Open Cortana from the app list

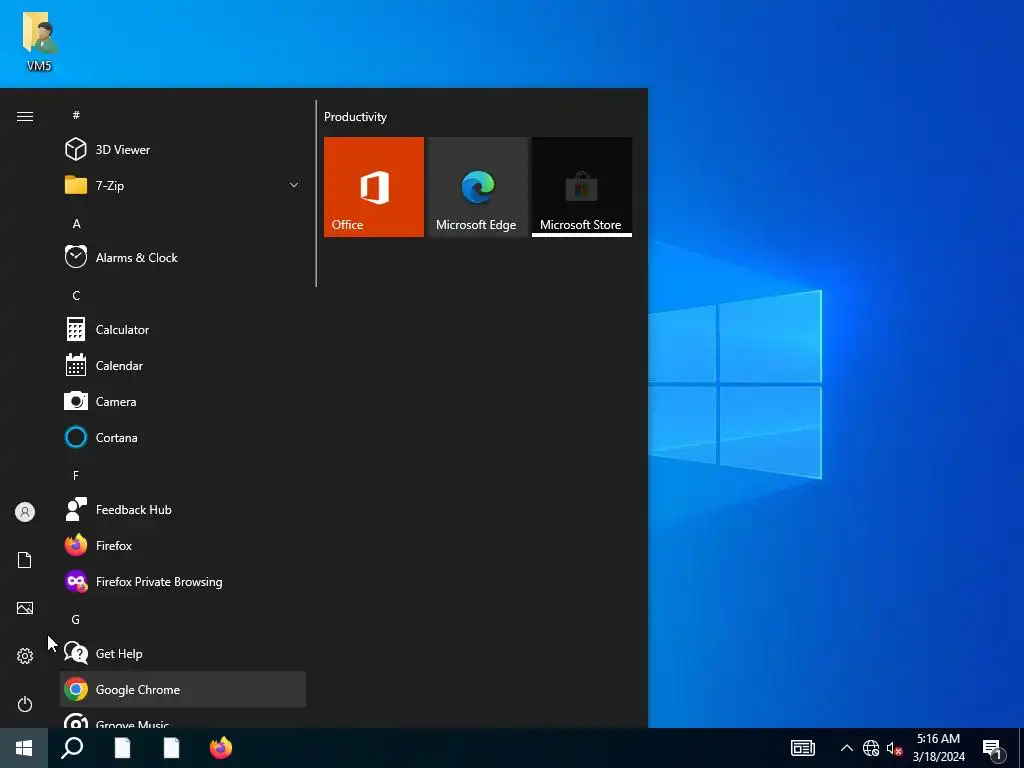click(x=183, y=438)
